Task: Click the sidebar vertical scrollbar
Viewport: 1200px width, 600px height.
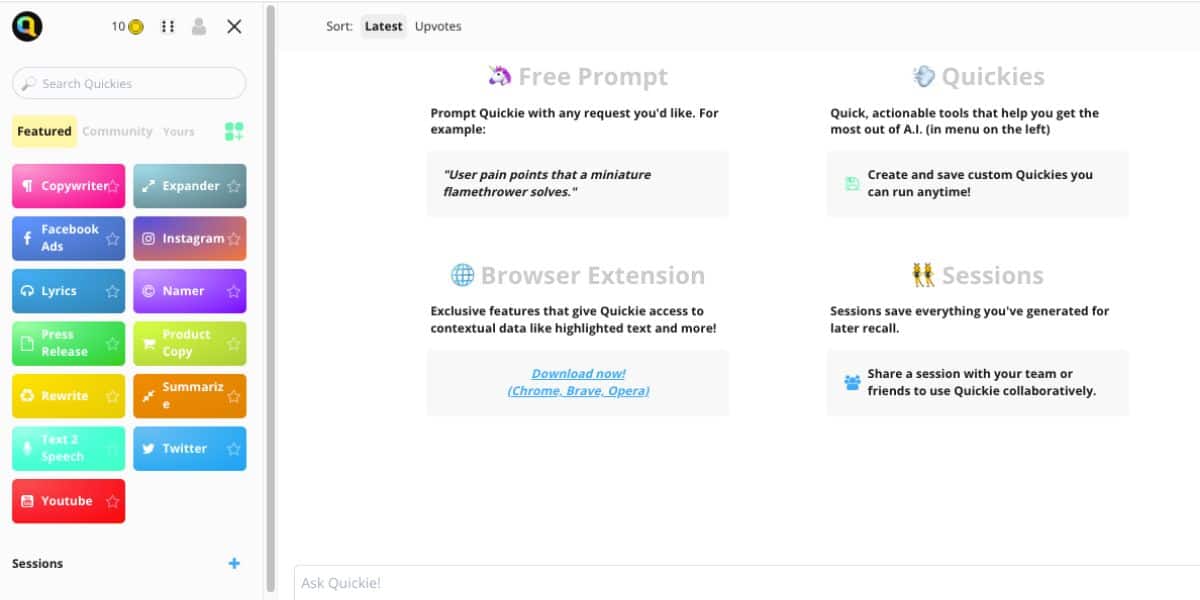Action: [270, 300]
